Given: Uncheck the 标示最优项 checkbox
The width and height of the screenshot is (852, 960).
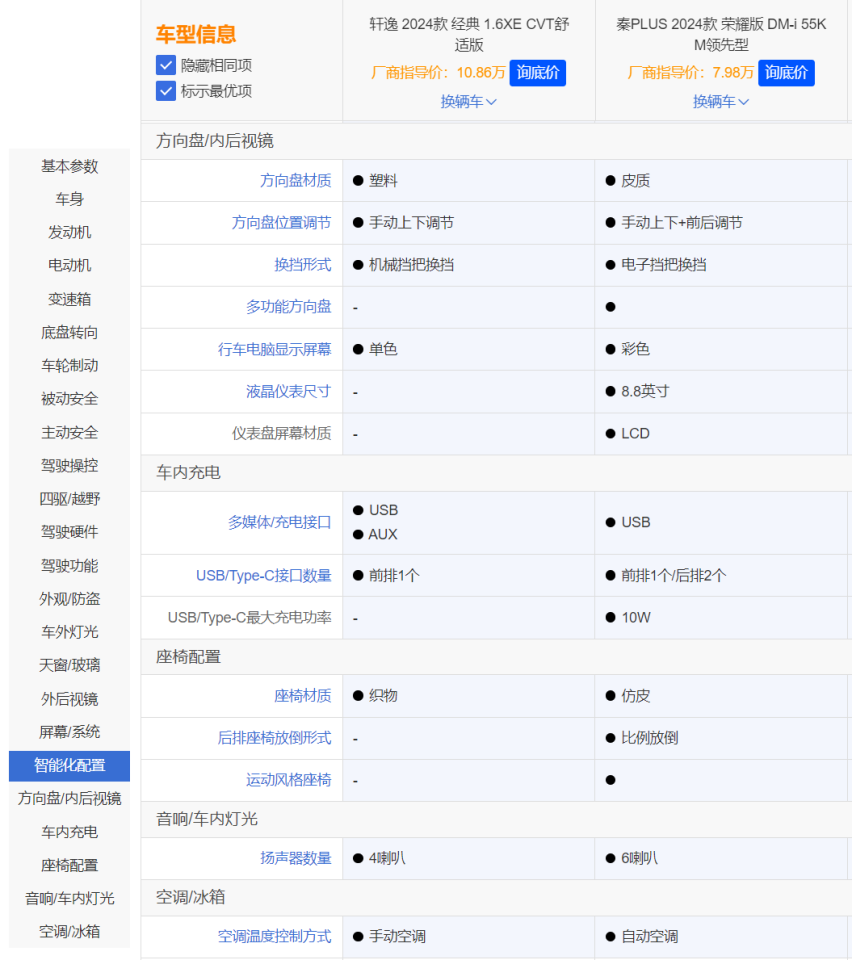Looking at the screenshot, I should tap(166, 91).
